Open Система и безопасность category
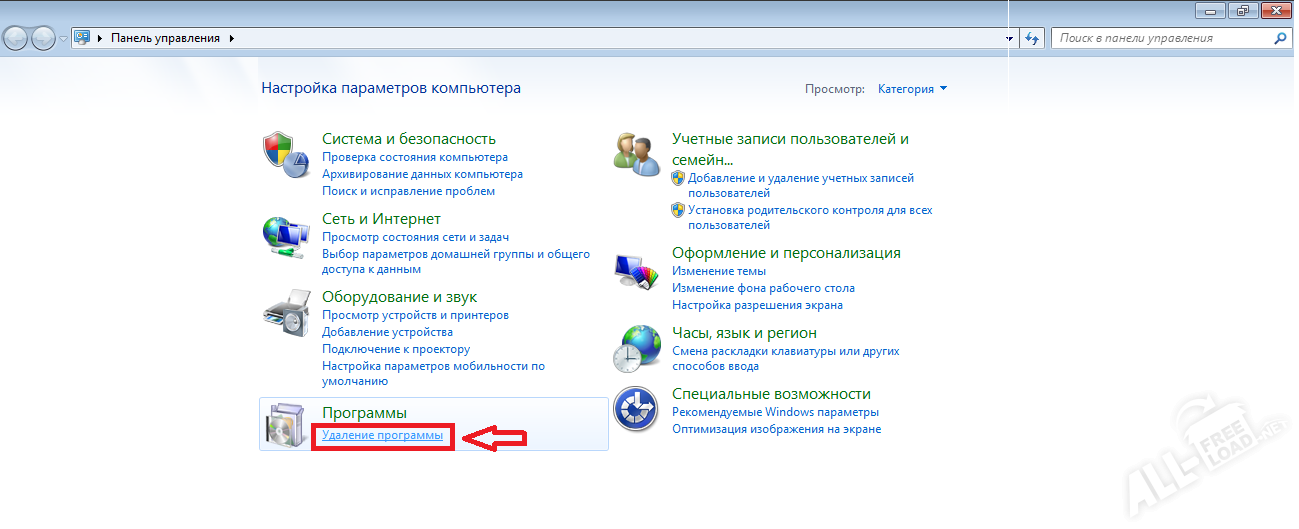 (x=409, y=139)
